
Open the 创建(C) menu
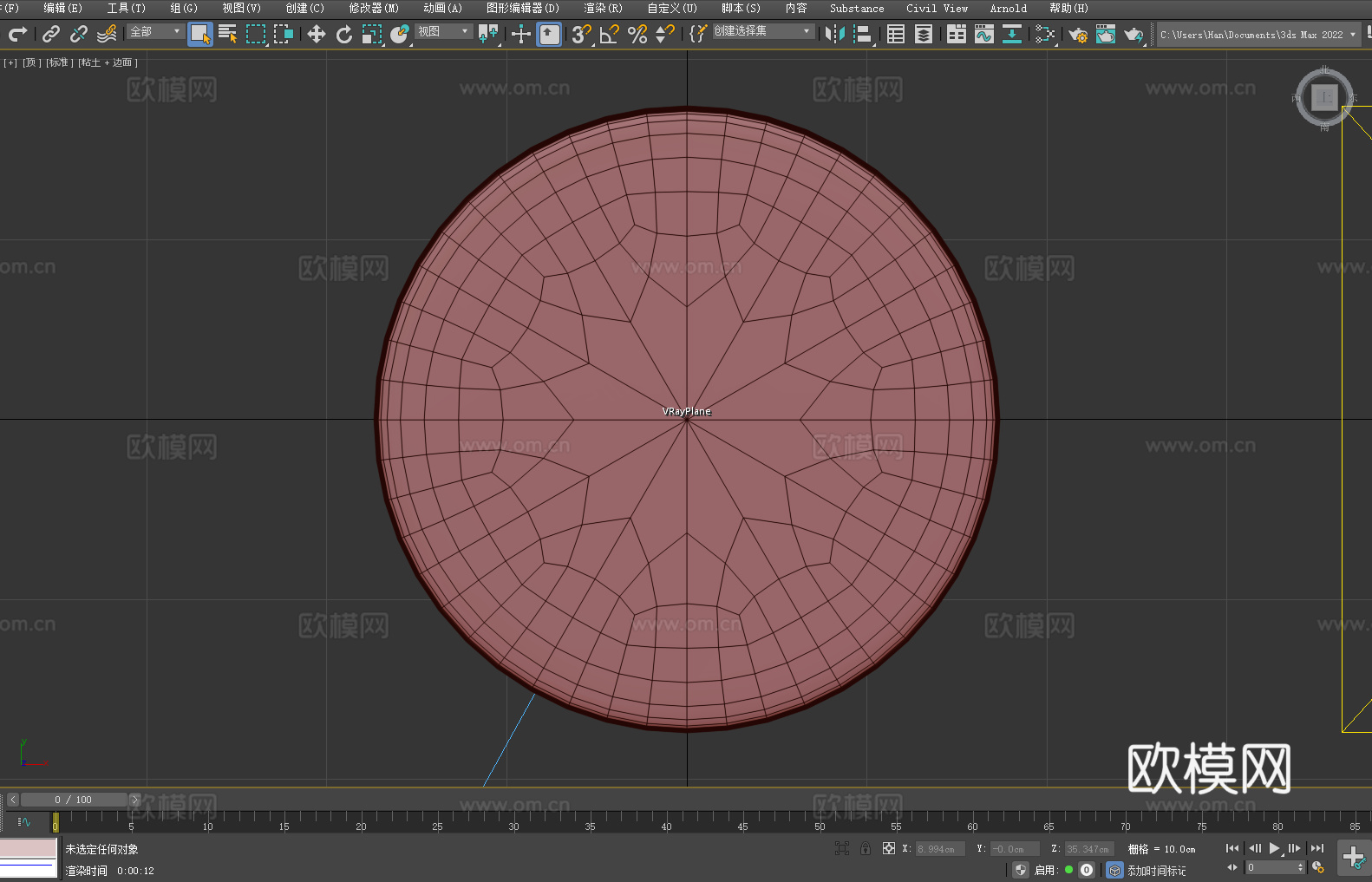[305, 8]
